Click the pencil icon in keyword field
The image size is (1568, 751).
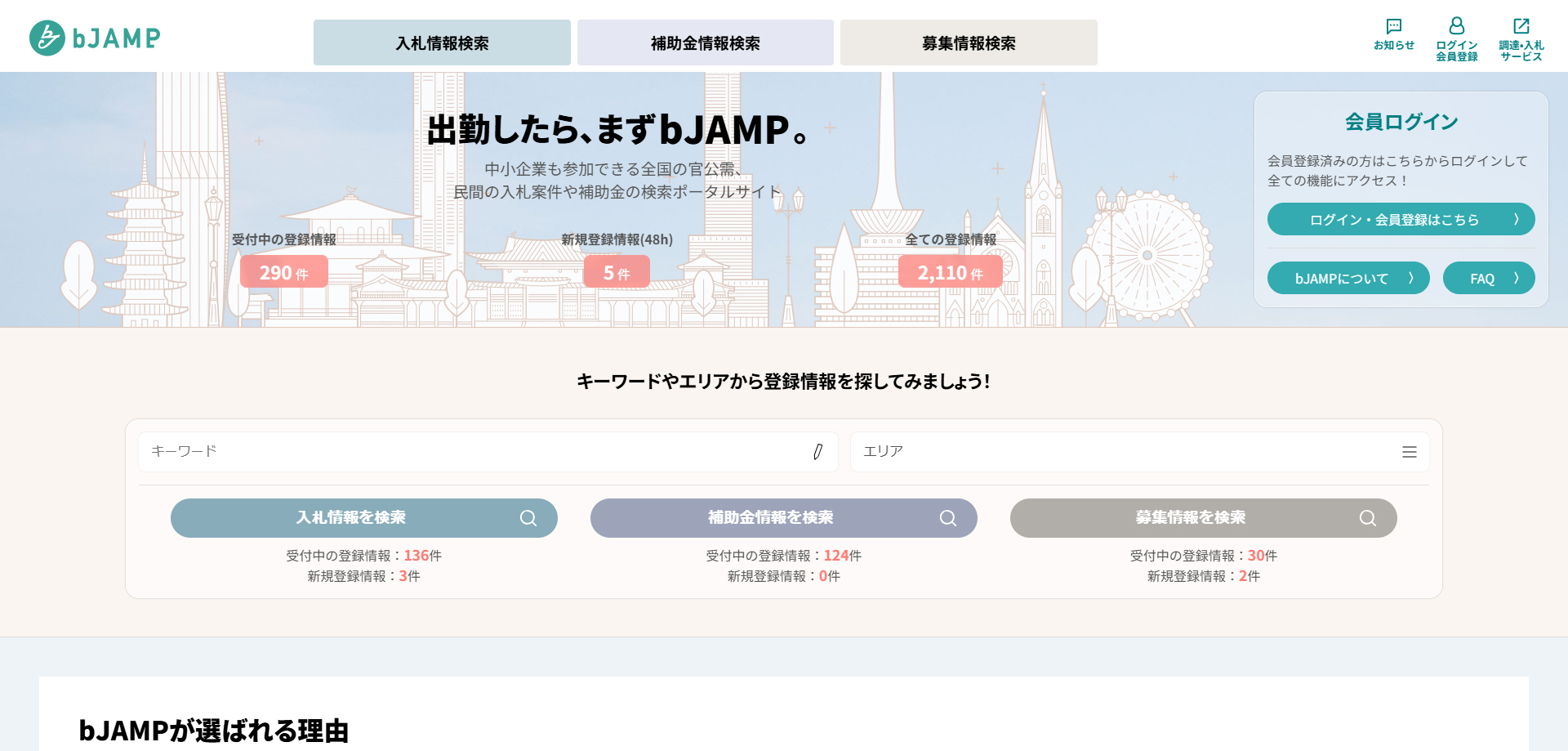click(817, 452)
